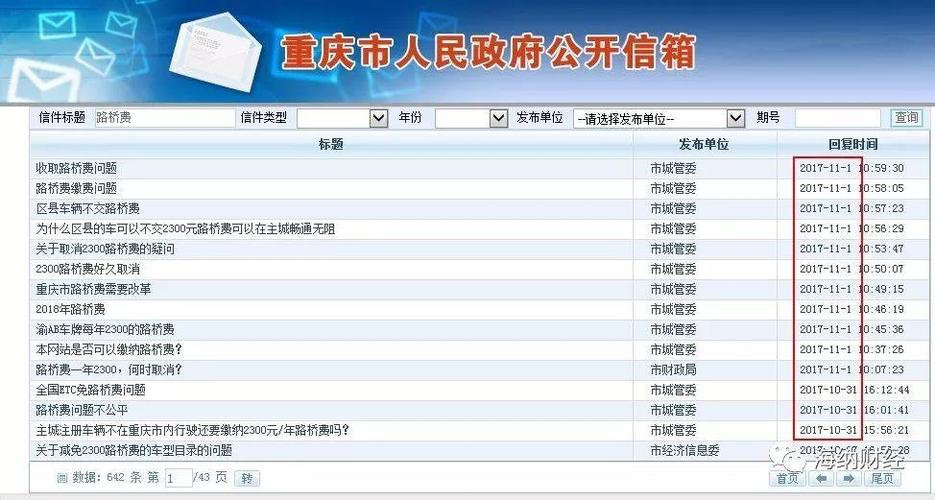
Task: Open the 信件类型 dropdown
Action: pyautogui.click(x=343, y=118)
